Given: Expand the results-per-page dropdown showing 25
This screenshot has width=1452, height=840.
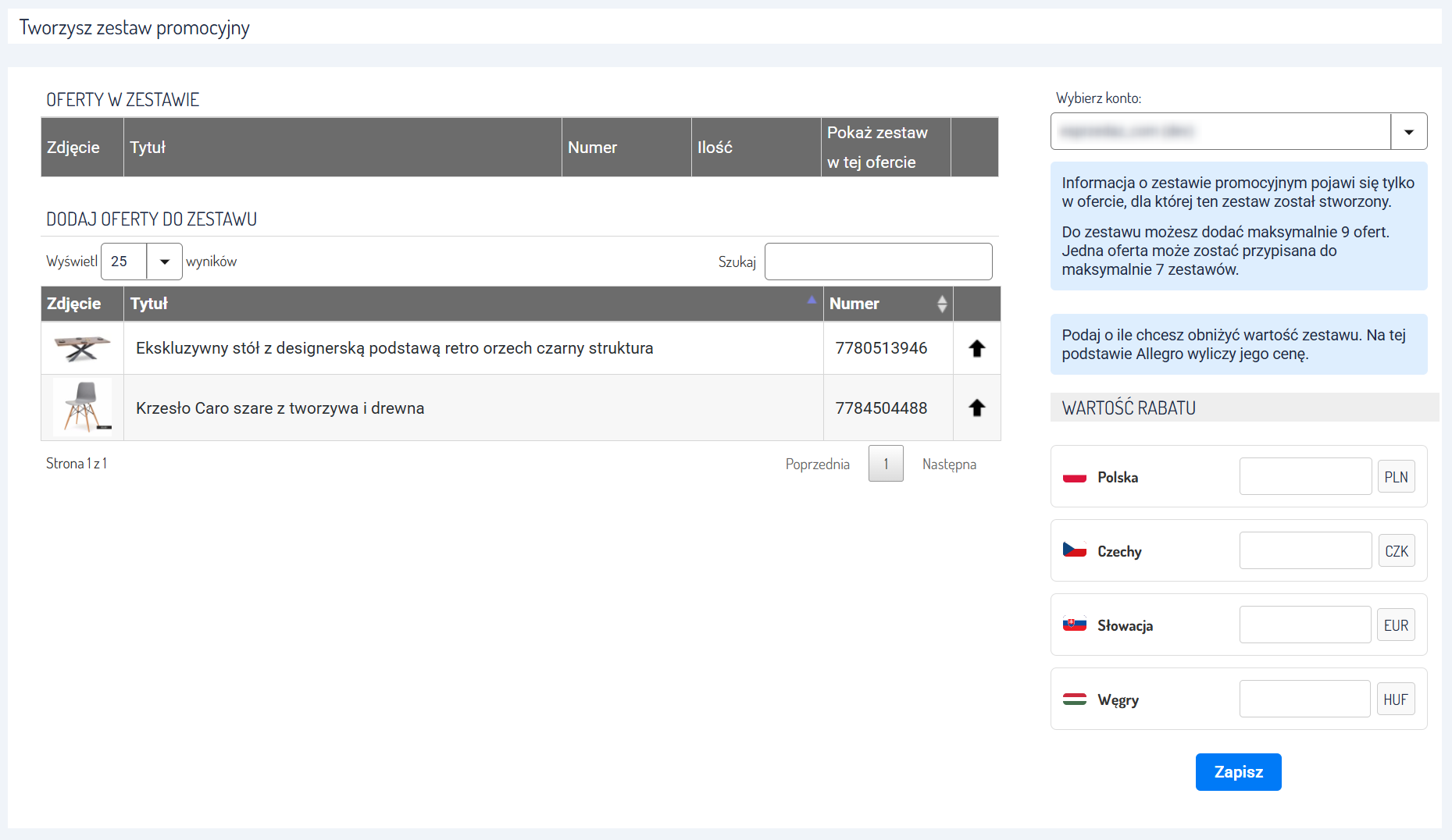Looking at the screenshot, I should click(164, 262).
